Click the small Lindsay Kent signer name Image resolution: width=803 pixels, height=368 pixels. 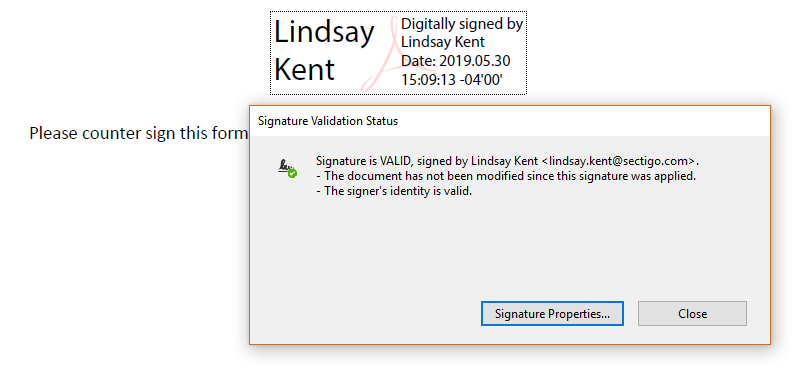[x=442, y=42]
